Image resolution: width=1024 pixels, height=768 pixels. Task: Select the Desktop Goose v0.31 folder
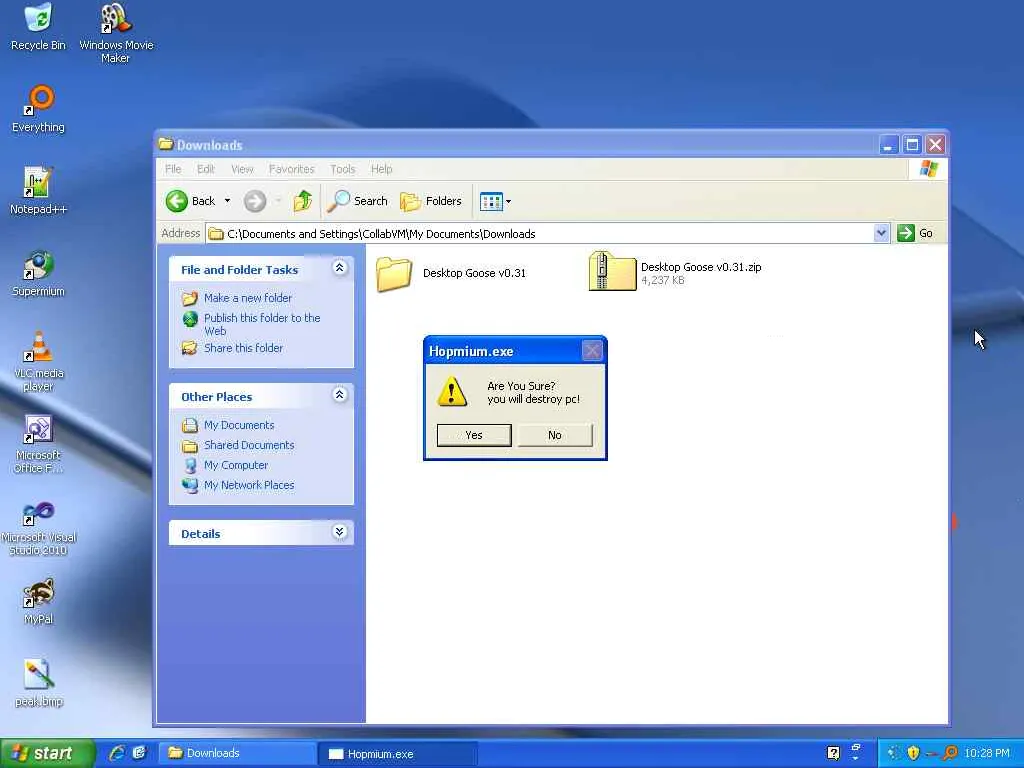tap(451, 273)
